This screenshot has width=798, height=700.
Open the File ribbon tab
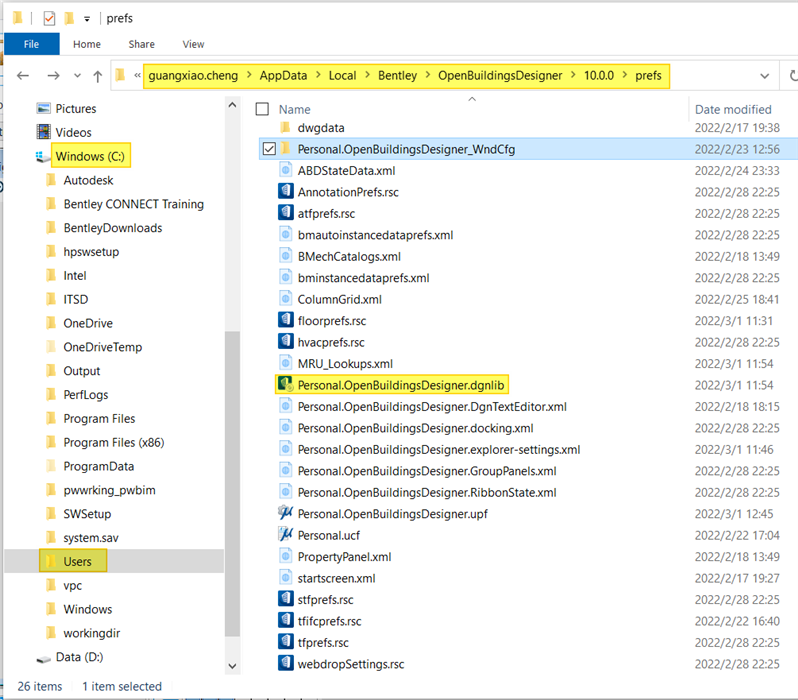pos(32,44)
